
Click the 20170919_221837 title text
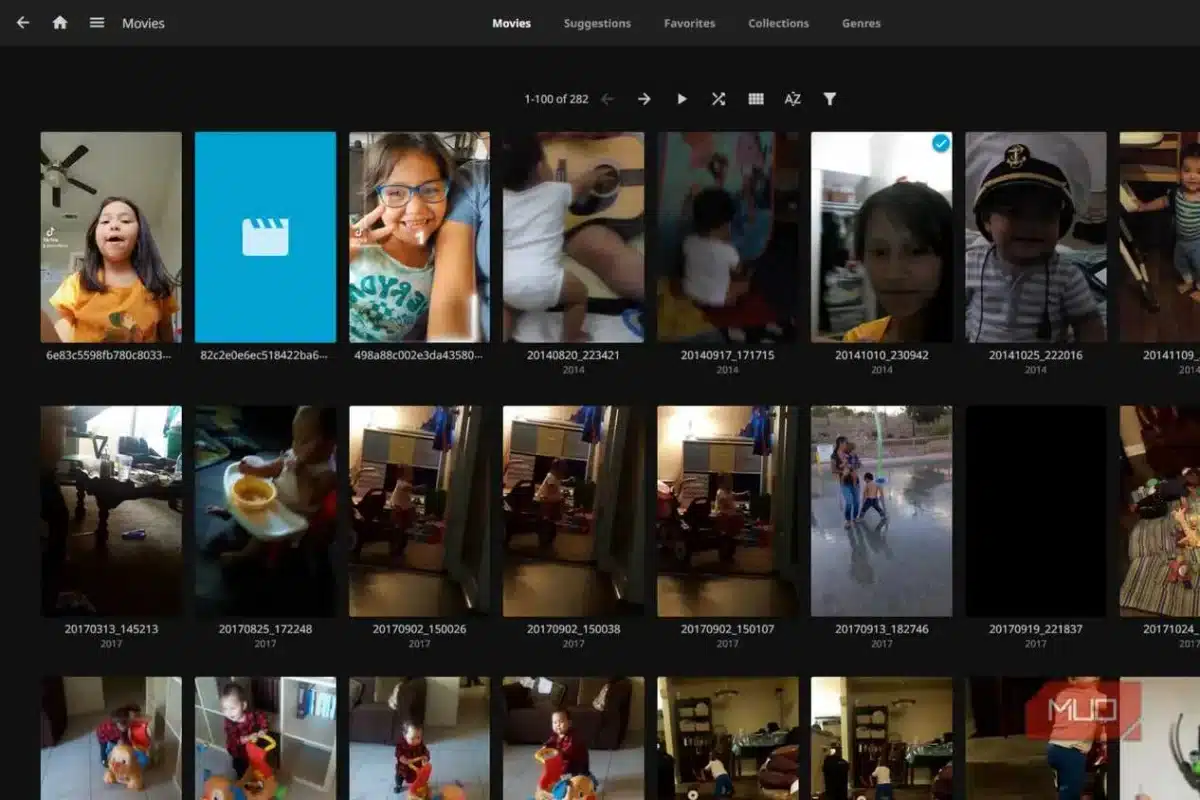(1035, 629)
